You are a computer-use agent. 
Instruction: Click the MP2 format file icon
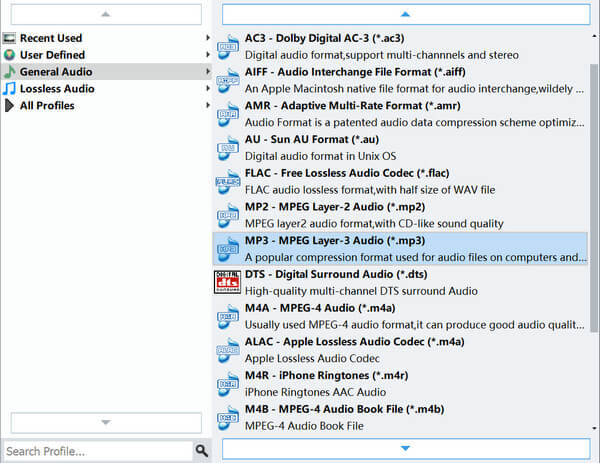[x=228, y=215]
